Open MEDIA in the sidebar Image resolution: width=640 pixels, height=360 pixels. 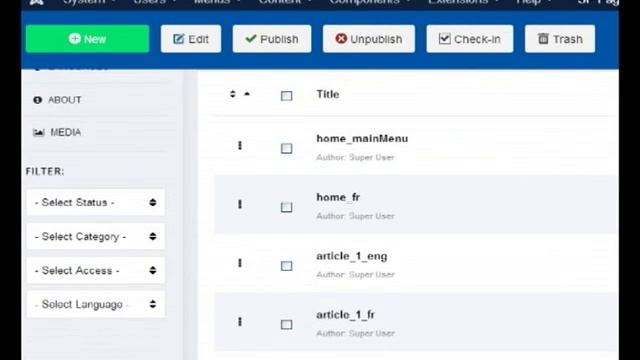click(x=66, y=132)
